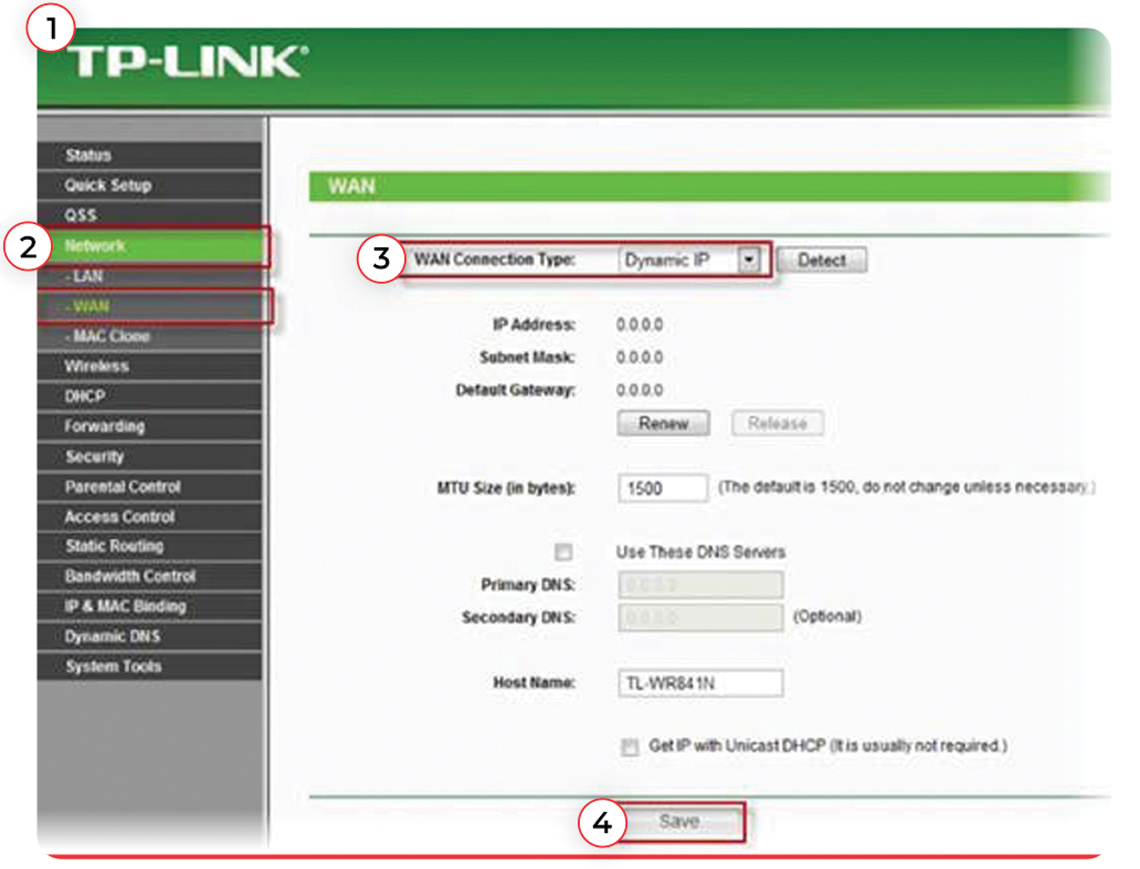Click the Host Name input field
This screenshot has height=869, width=1140.
pyautogui.click(x=700, y=683)
